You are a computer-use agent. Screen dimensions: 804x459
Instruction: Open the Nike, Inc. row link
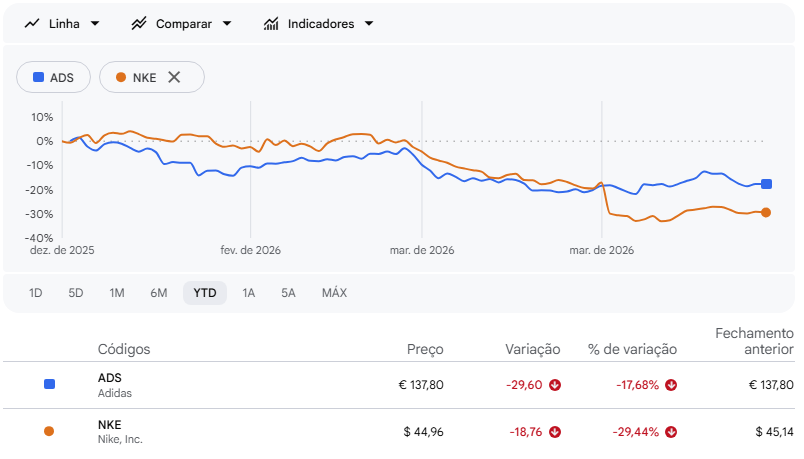(x=120, y=432)
